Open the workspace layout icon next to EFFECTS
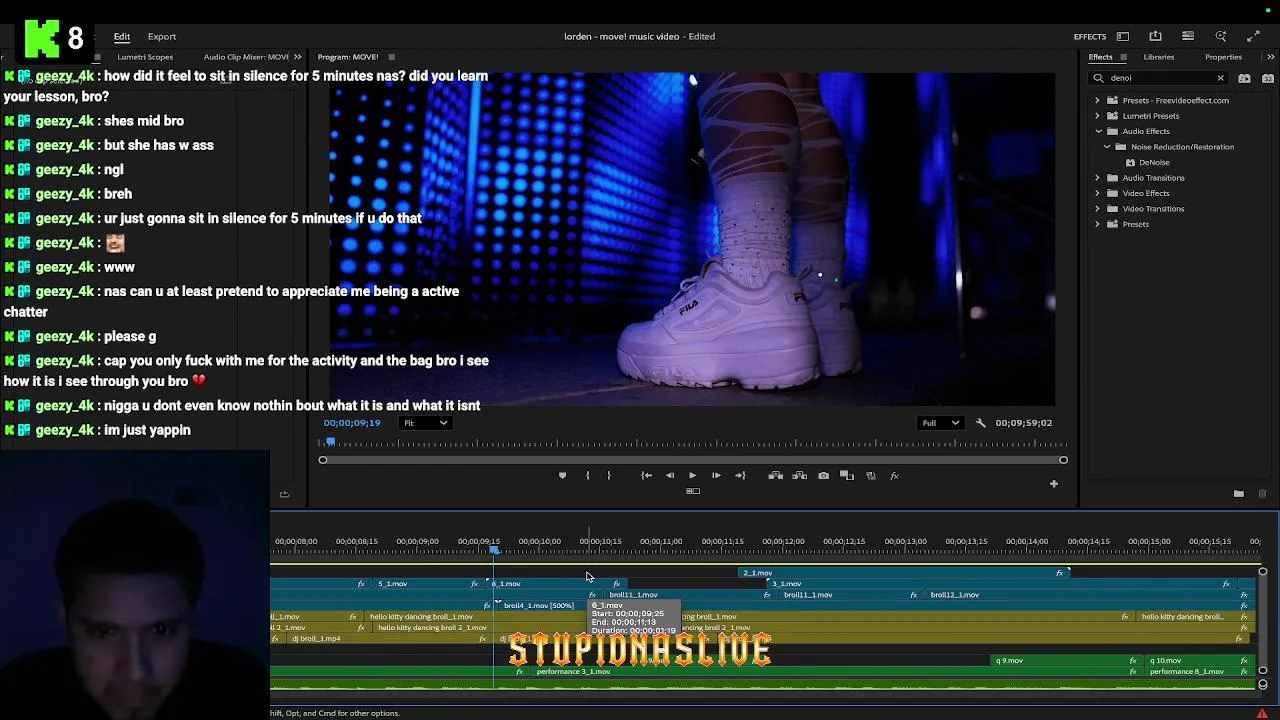 pos(1123,37)
